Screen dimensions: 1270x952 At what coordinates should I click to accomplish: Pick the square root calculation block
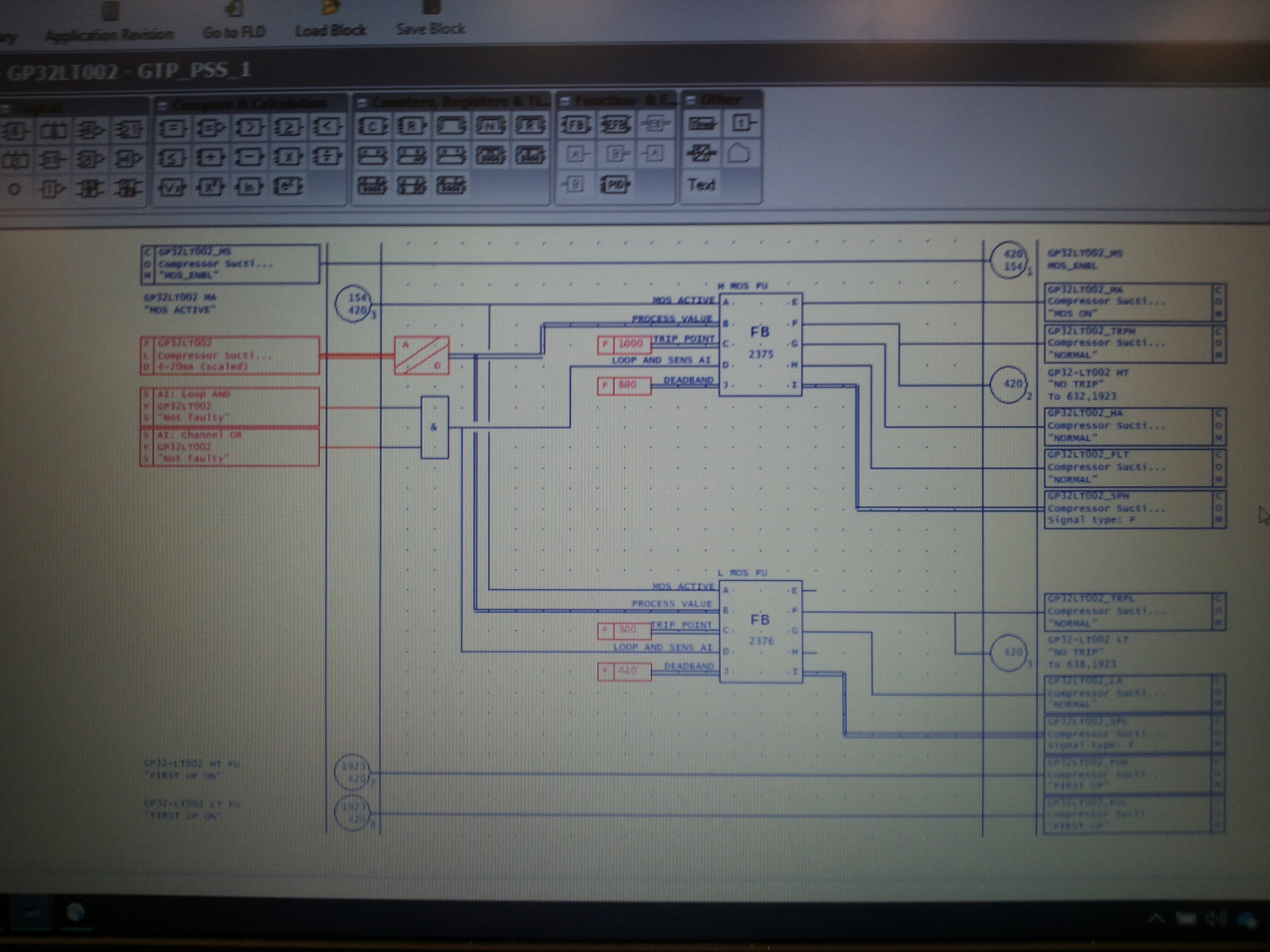click(172, 187)
